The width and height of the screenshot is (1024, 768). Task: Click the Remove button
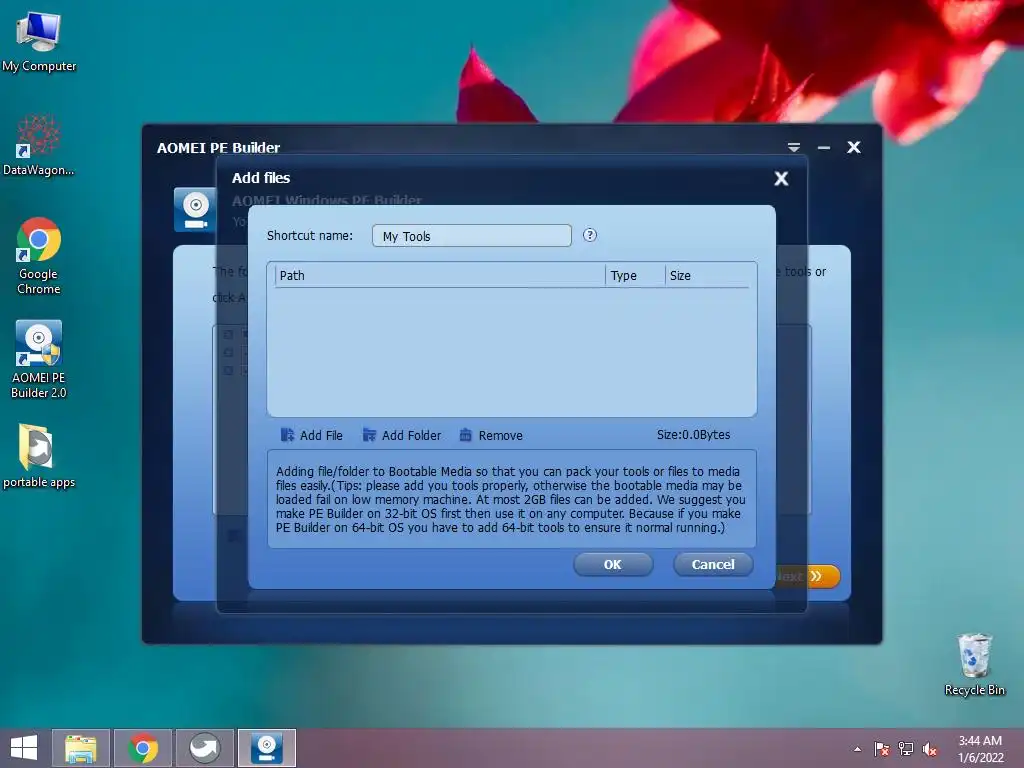pos(490,435)
